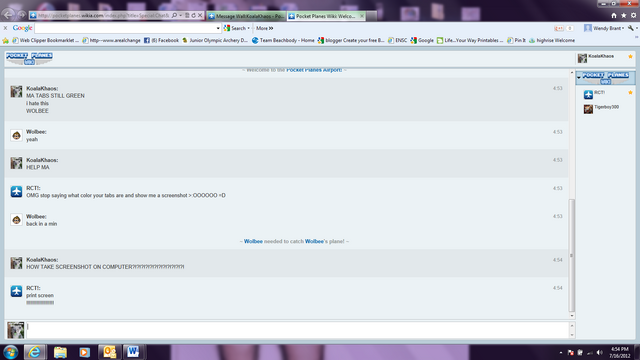
Task: Click the Google toolbar search field
Action: [125, 28]
